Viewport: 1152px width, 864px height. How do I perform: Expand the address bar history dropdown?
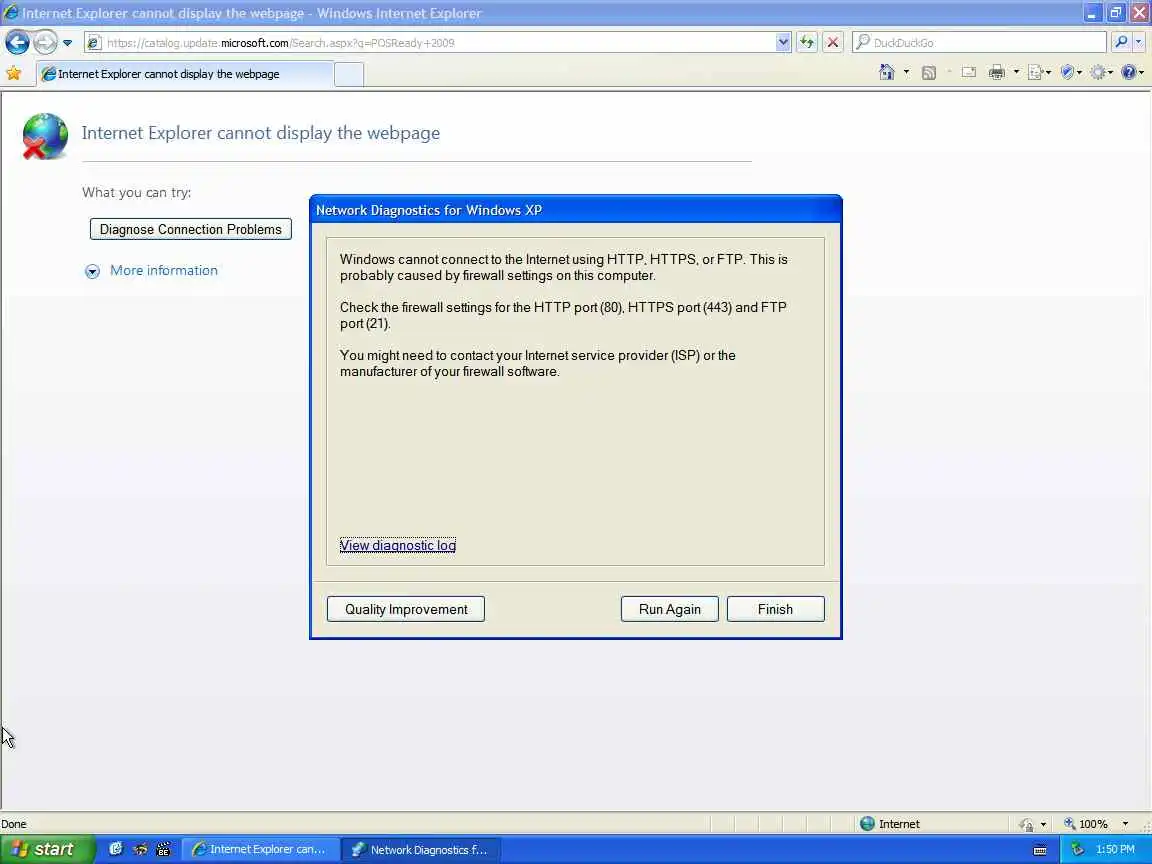click(783, 43)
